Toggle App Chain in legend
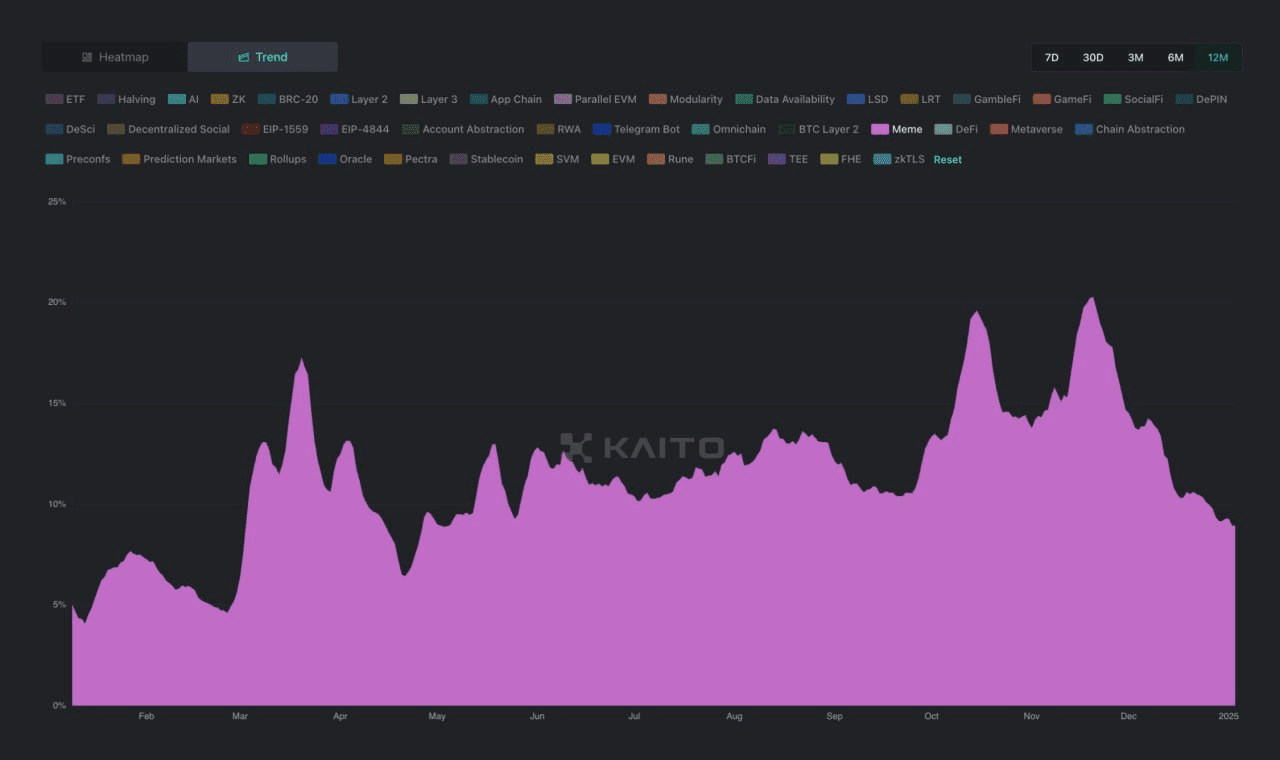This screenshot has width=1280, height=760. (x=506, y=99)
